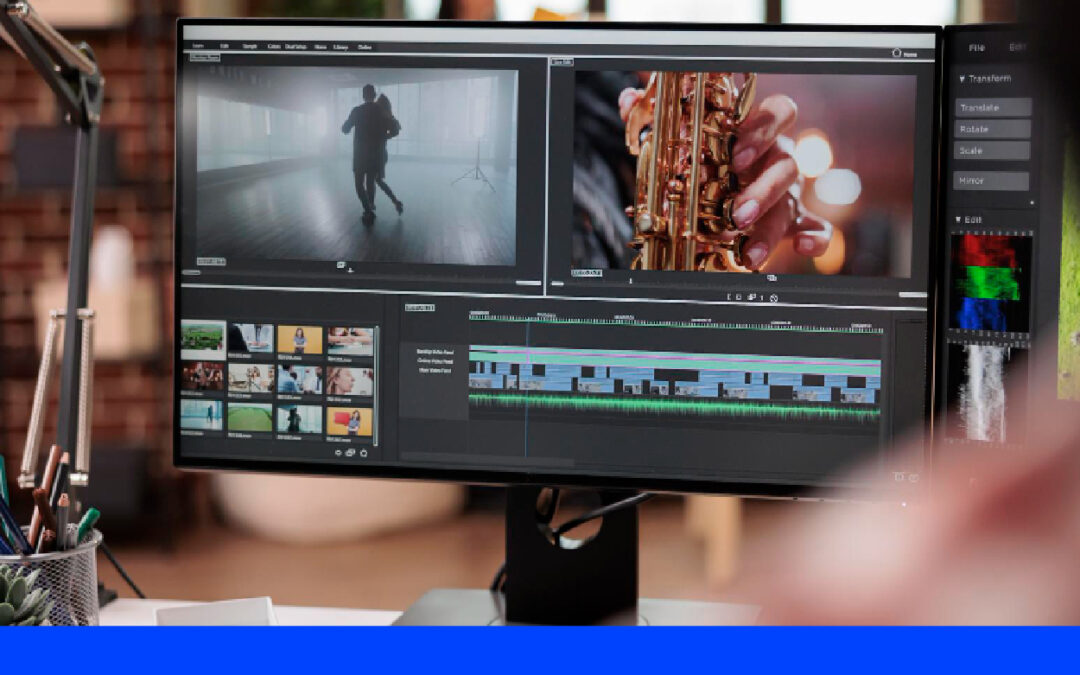The image size is (1080, 675).
Task: Open the Online menu in the top menu bar
Action: coord(364,47)
